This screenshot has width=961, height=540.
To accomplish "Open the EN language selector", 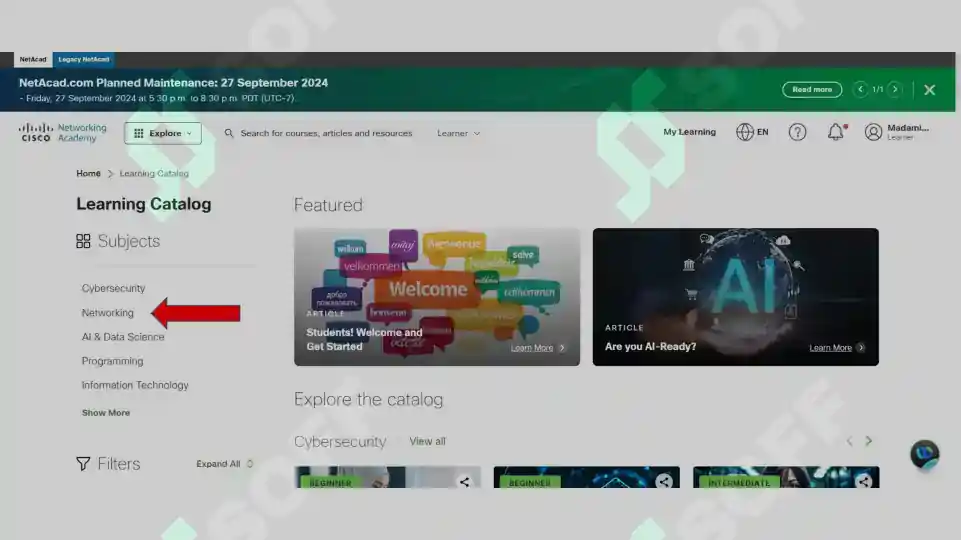I will (x=752, y=132).
